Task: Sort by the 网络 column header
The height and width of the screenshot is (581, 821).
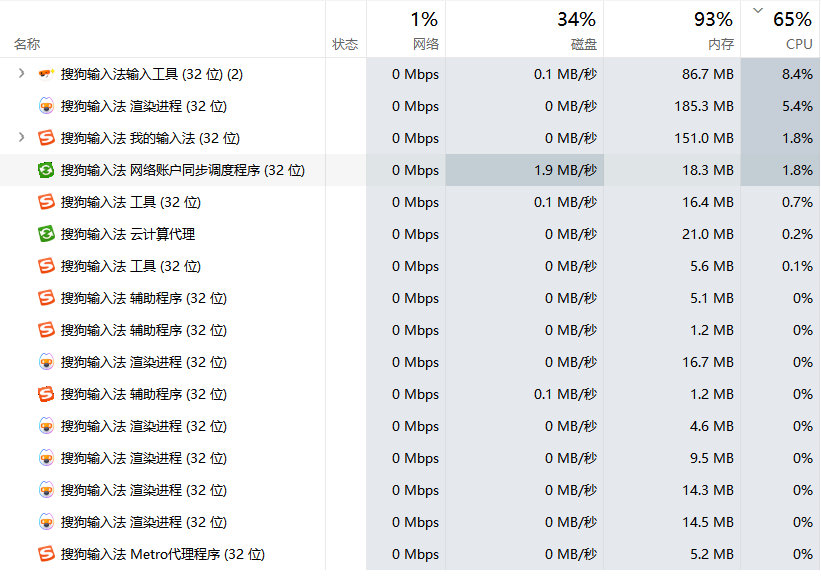Action: (x=406, y=29)
